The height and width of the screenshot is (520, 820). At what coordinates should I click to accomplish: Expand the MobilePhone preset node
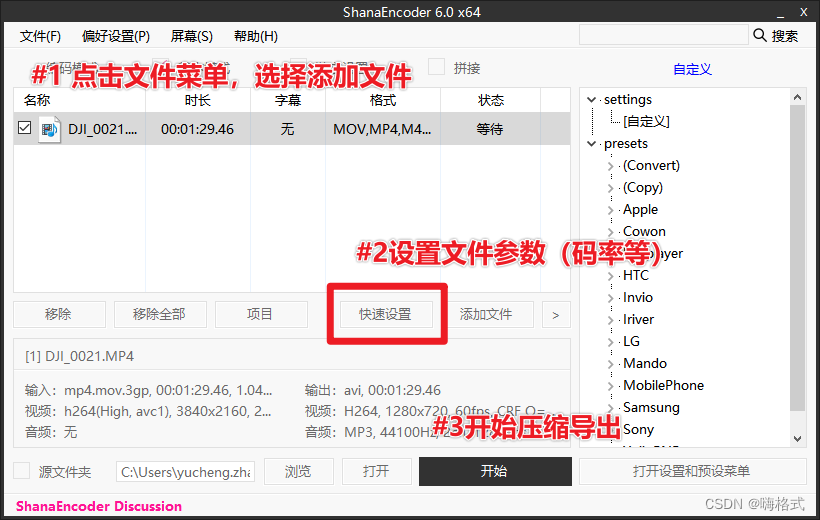(610, 386)
